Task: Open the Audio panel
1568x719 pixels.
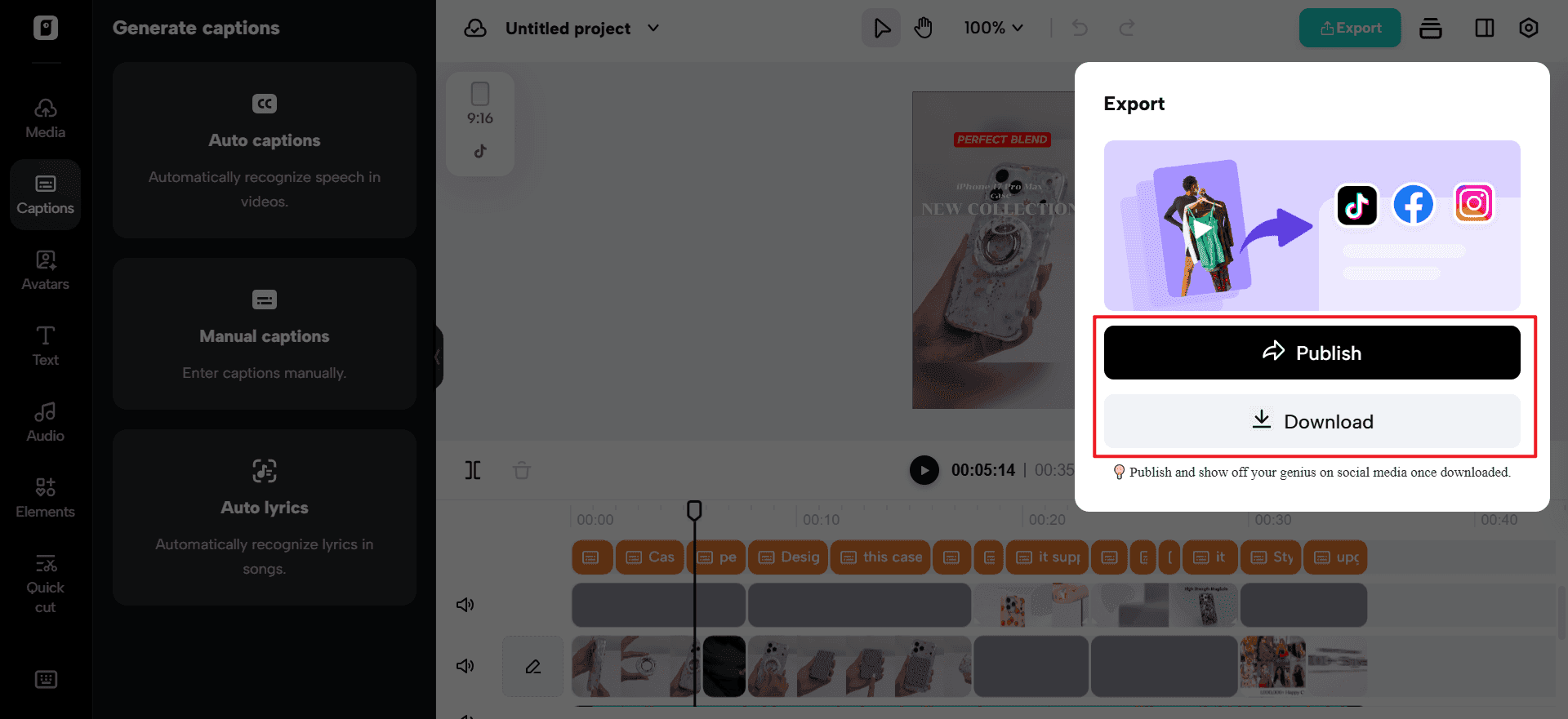Action: pyautogui.click(x=45, y=423)
